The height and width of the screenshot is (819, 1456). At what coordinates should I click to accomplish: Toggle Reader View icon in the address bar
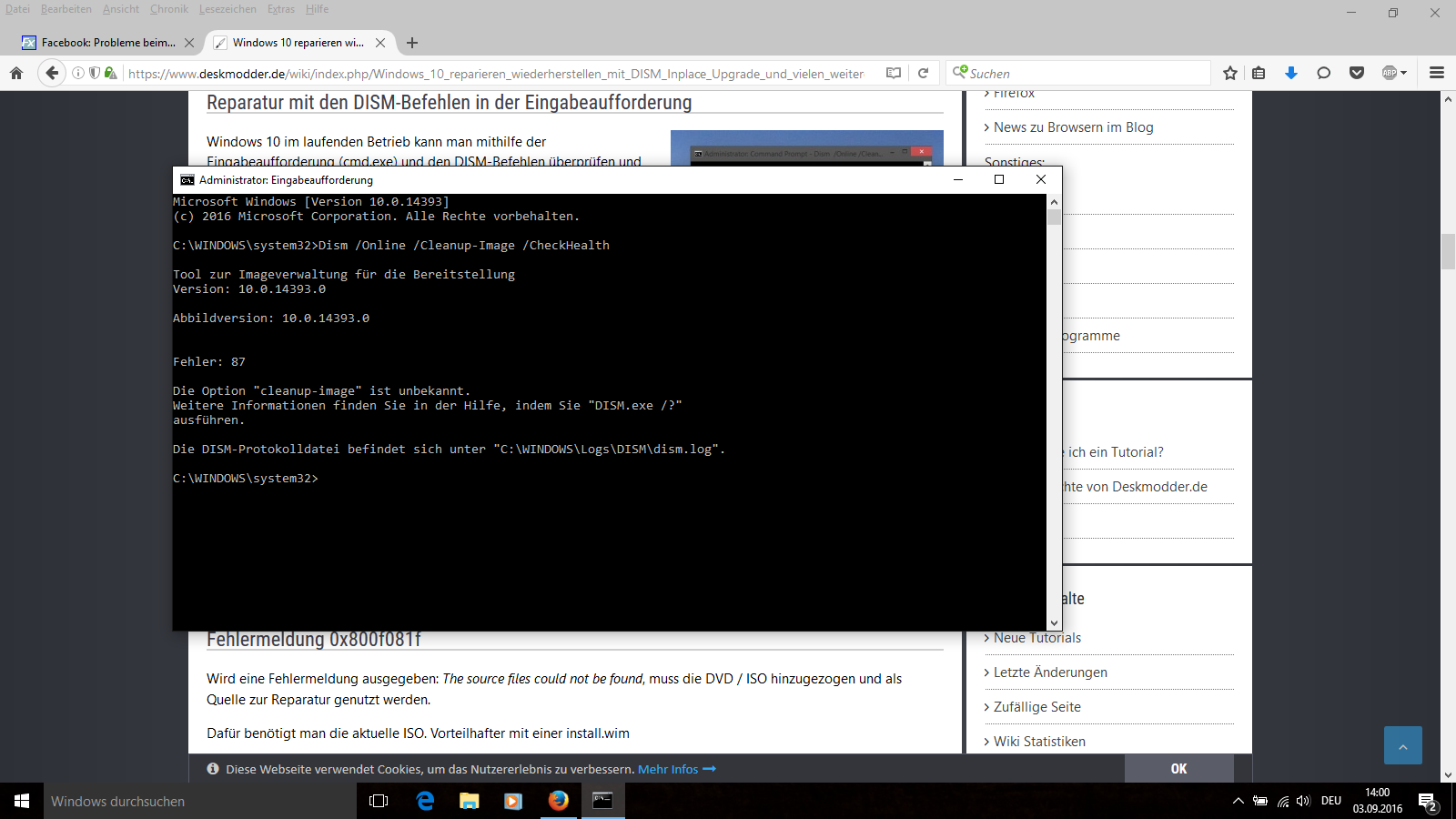[894, 73]
